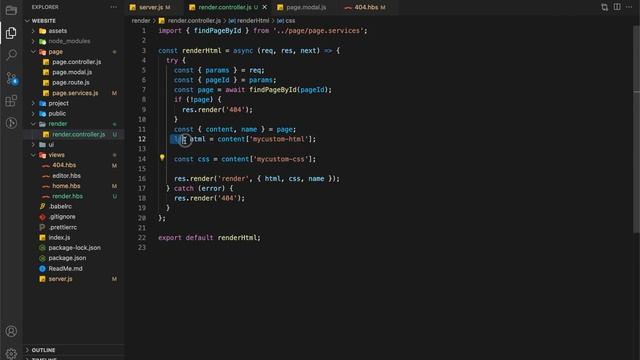The height and width of the screenshot is (360, 640).
Task: Open the Search view in activity bar
Action: click(11, 55)
